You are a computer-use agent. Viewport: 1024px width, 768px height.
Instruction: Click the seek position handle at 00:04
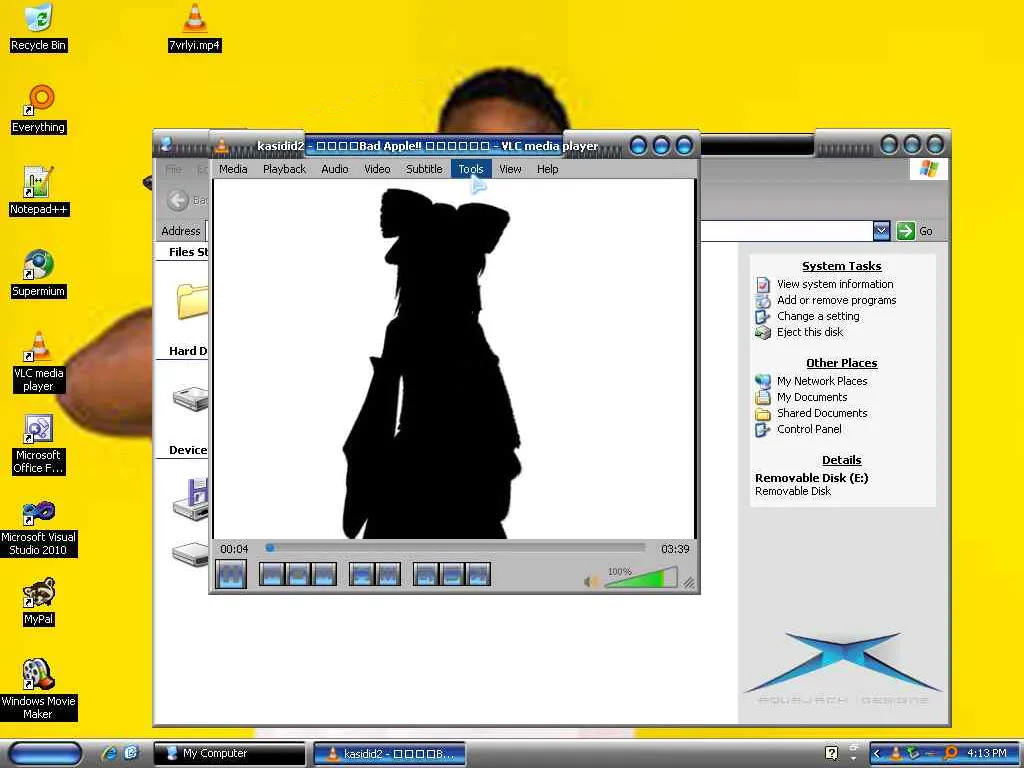(x=270, y=548)
